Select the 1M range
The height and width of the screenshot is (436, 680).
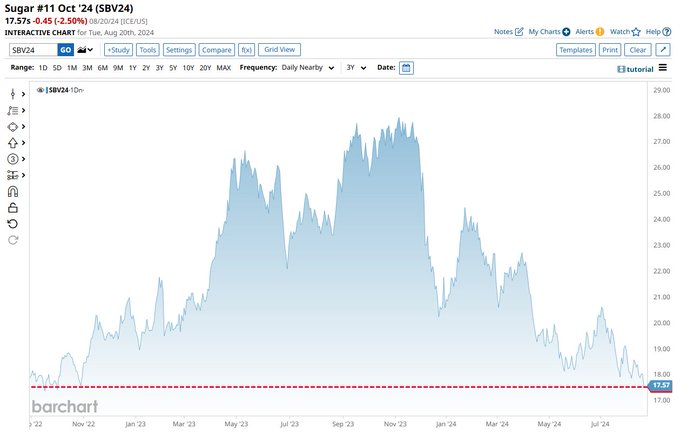click(72, 68)
